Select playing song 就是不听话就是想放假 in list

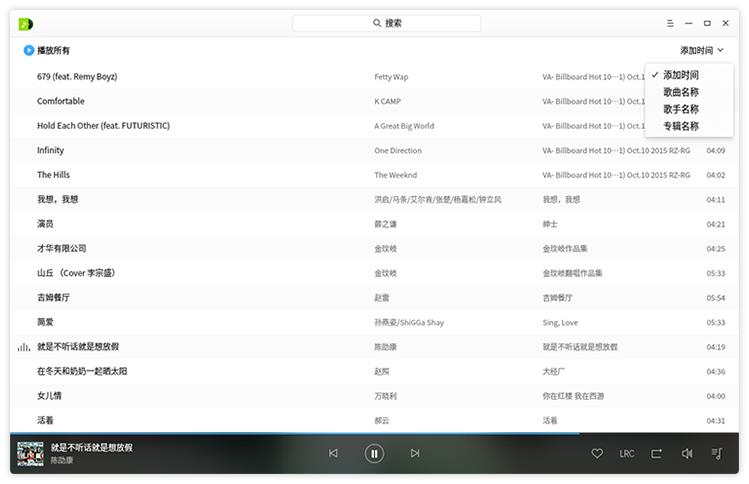click(78, 347)
